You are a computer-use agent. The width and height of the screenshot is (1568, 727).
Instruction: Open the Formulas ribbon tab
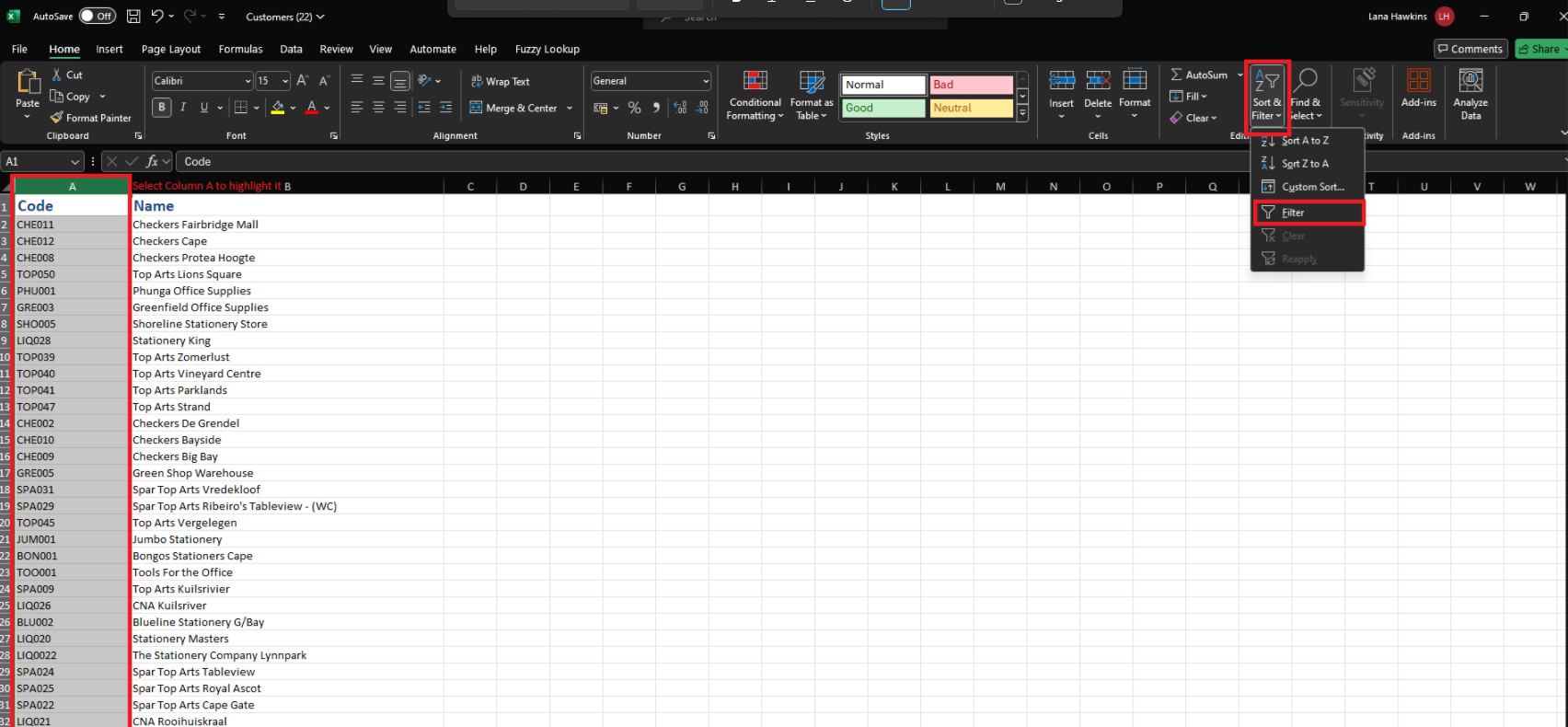240,50
